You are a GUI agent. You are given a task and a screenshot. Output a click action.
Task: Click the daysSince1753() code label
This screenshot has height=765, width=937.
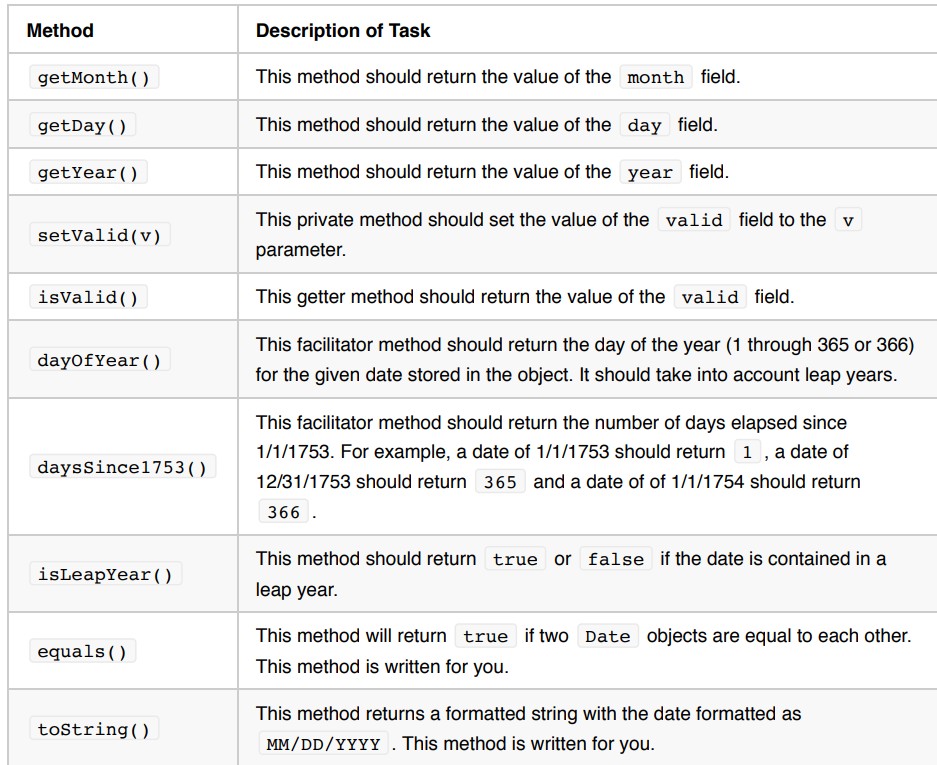point(123,467)
